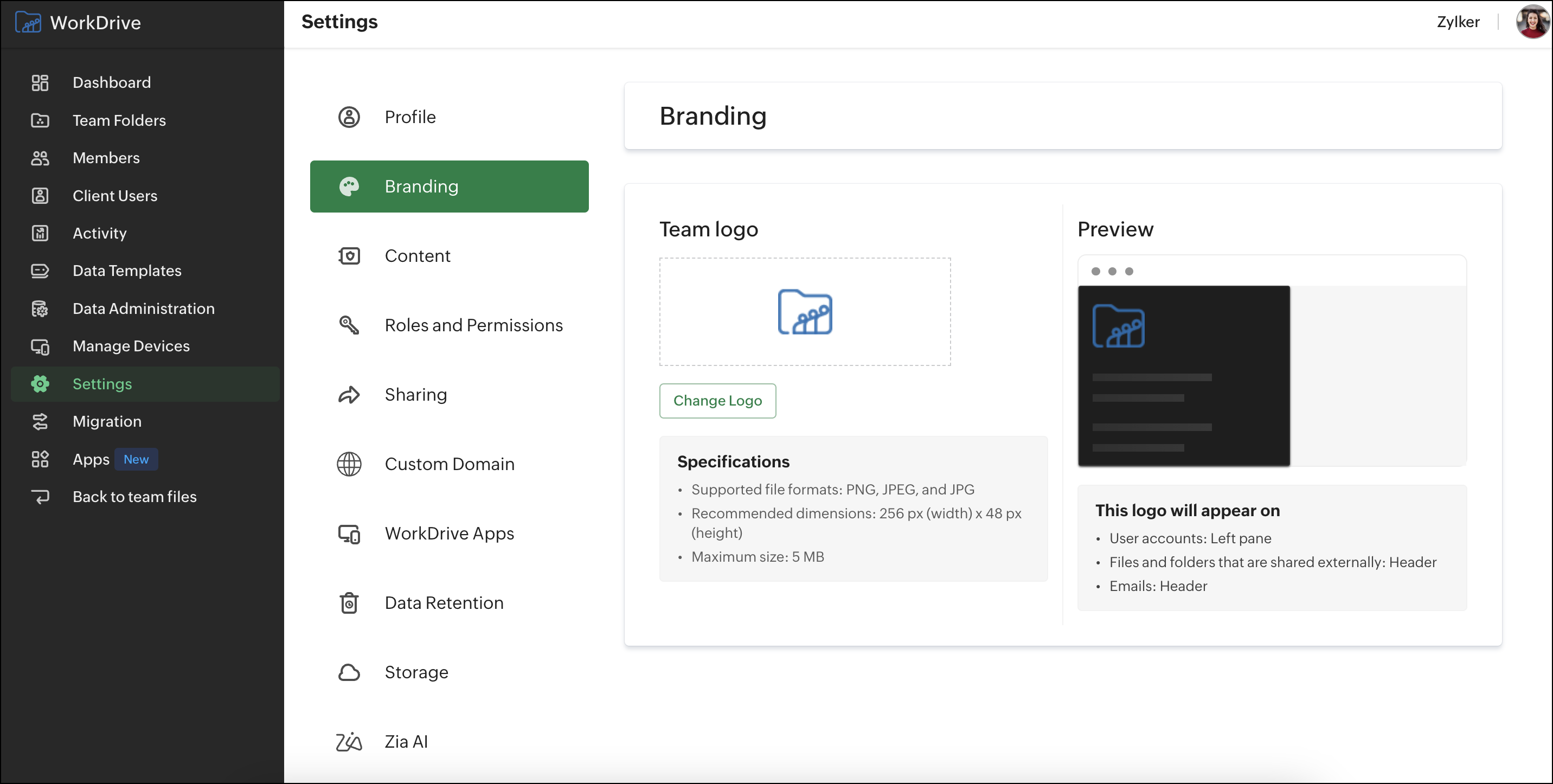Click the Specifications heading
The width and height of the screenshot is (1553, 784).
pos(733,461)
